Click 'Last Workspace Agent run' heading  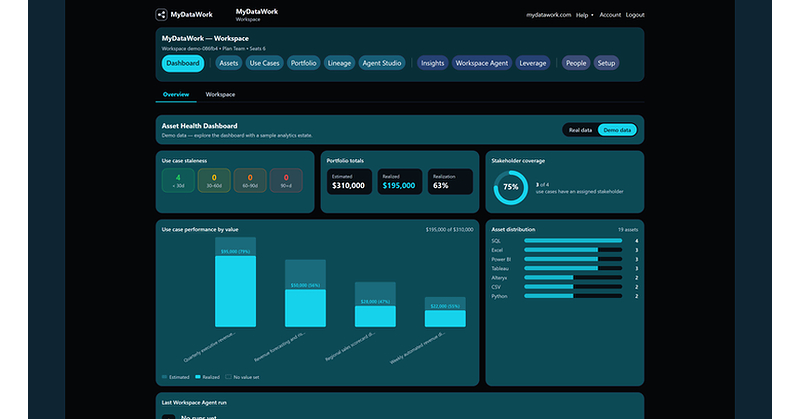click(194, 403)
